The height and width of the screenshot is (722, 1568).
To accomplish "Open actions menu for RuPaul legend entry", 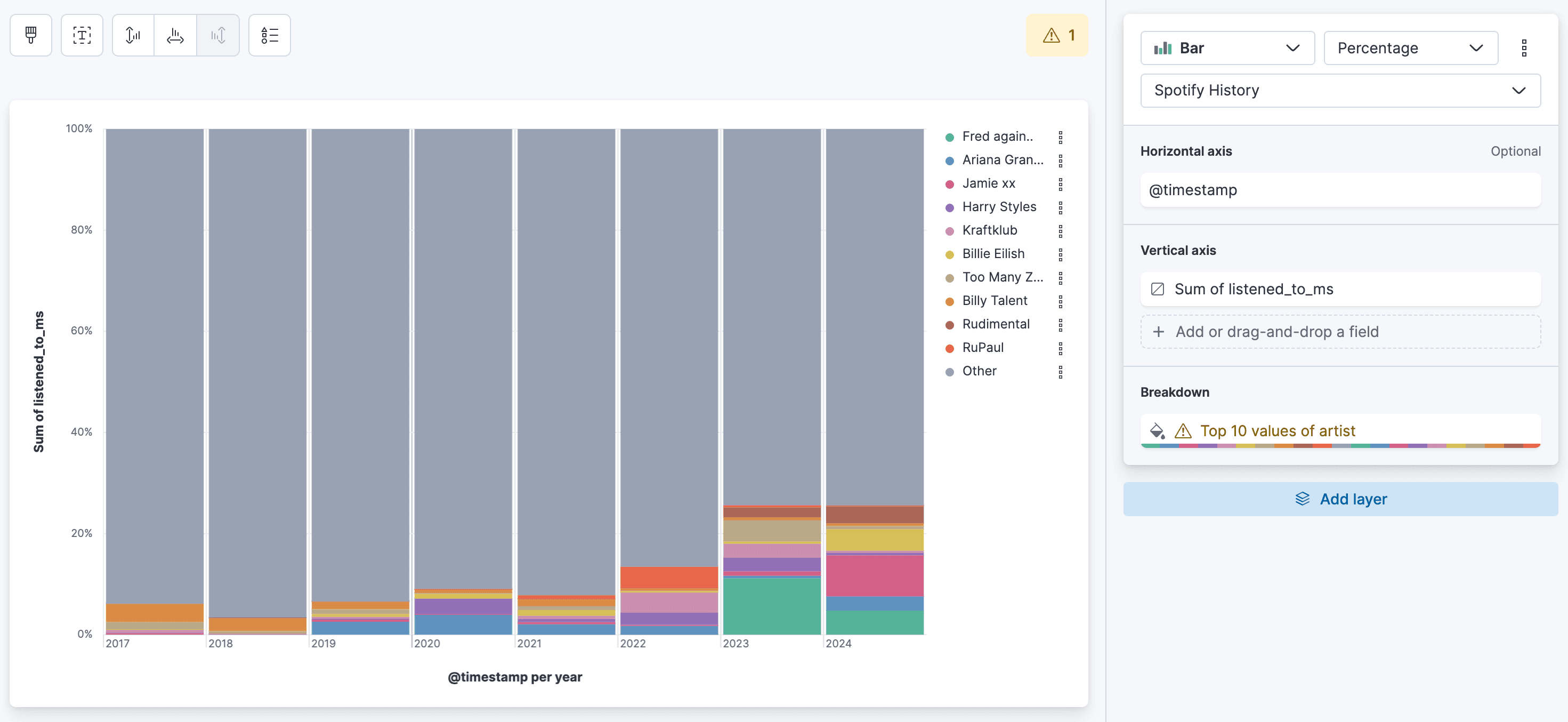I will point(1062,348).
